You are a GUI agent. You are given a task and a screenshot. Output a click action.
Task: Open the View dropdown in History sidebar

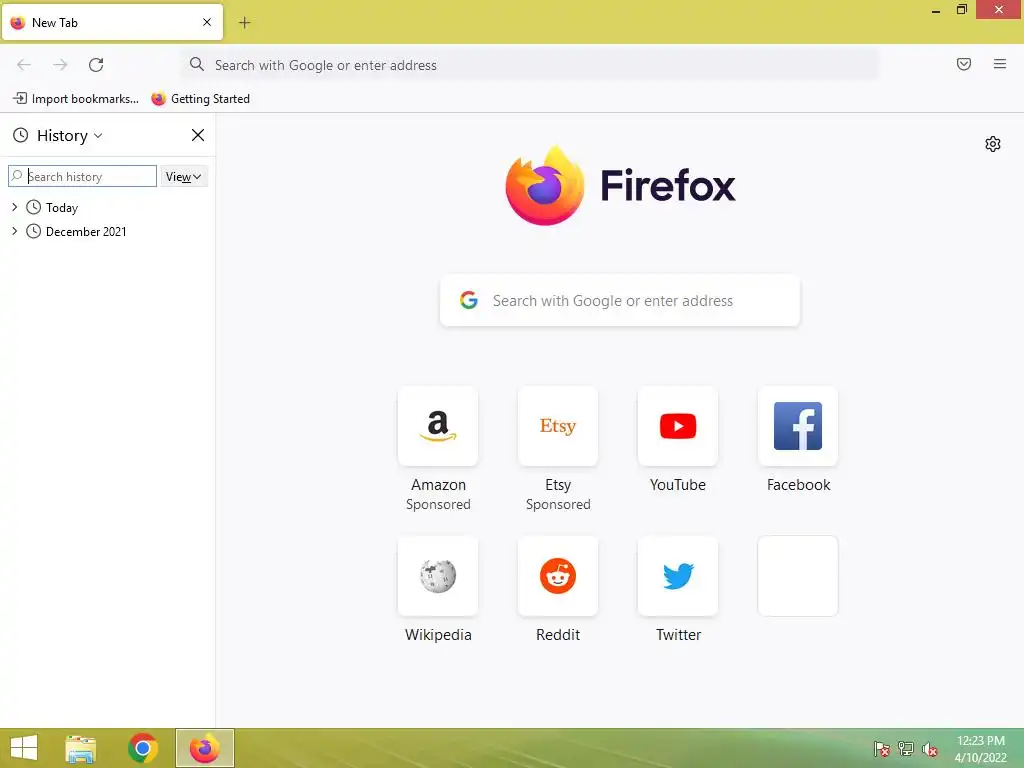click(184, 176)
